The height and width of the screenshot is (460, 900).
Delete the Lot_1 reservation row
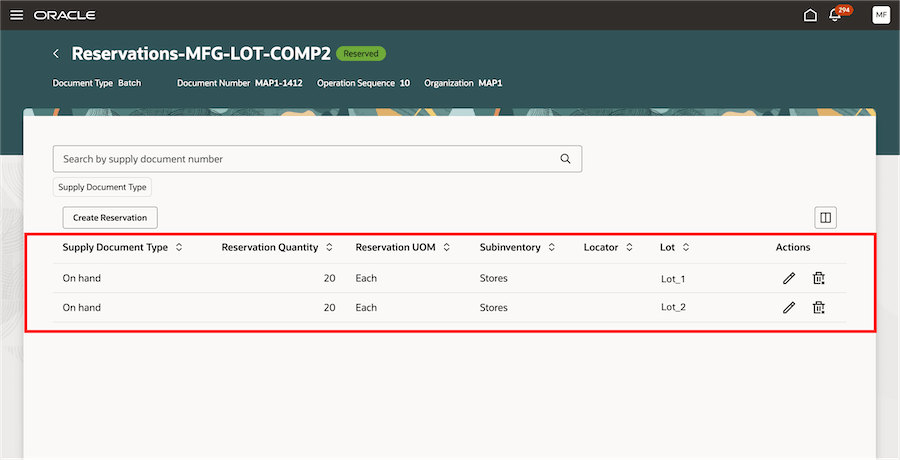pos(818,278)
